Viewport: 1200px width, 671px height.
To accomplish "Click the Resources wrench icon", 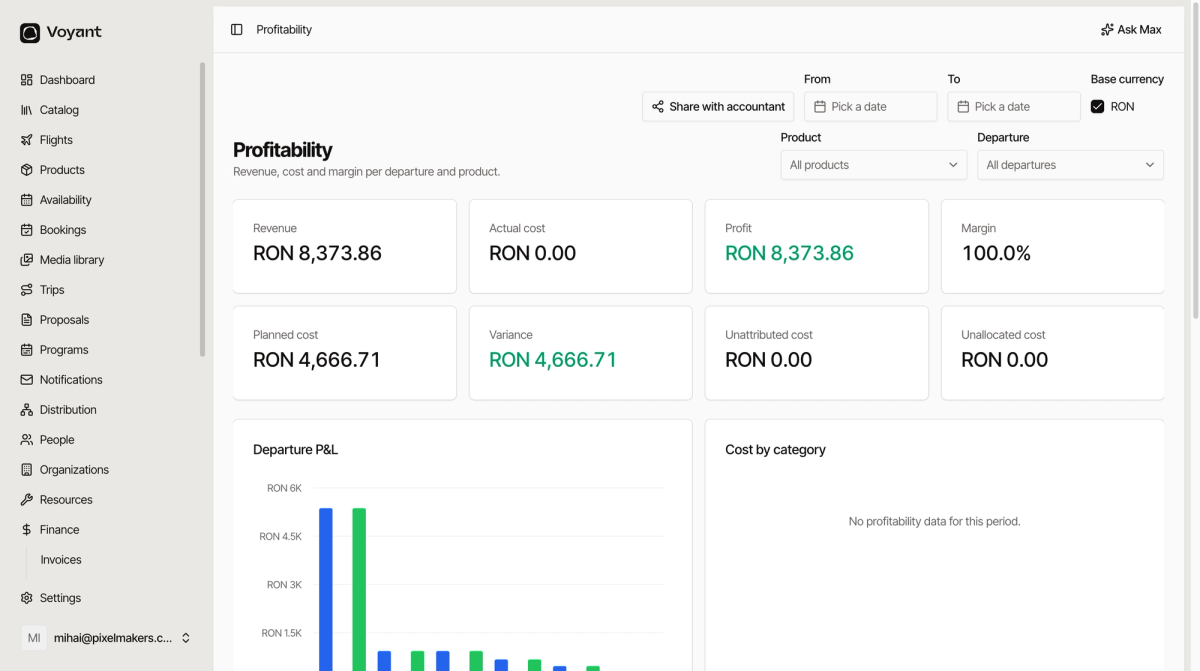I will pyautogui.click(x=27, y=500).
